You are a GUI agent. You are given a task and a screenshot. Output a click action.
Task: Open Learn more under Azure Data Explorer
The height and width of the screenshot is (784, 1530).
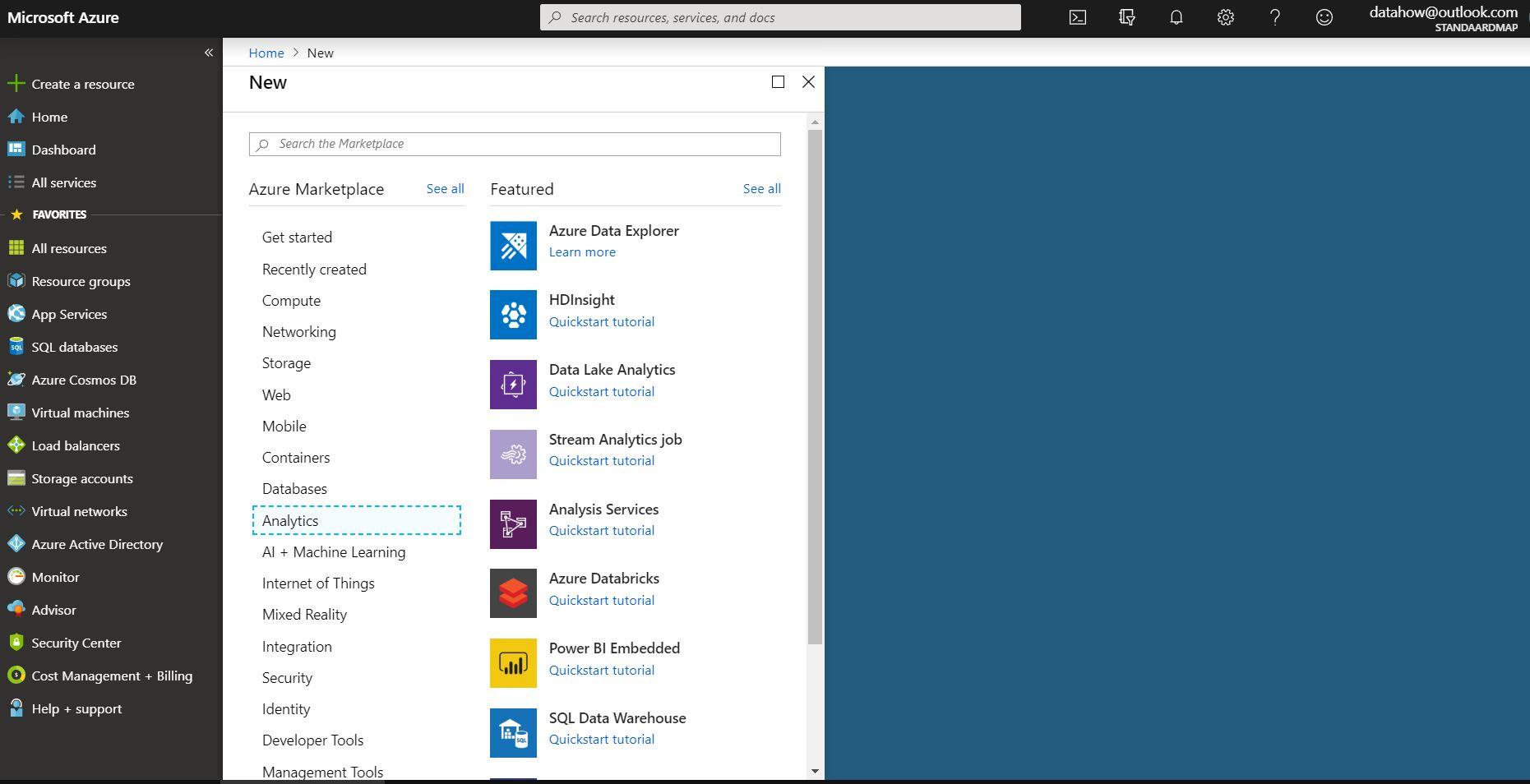582,252
